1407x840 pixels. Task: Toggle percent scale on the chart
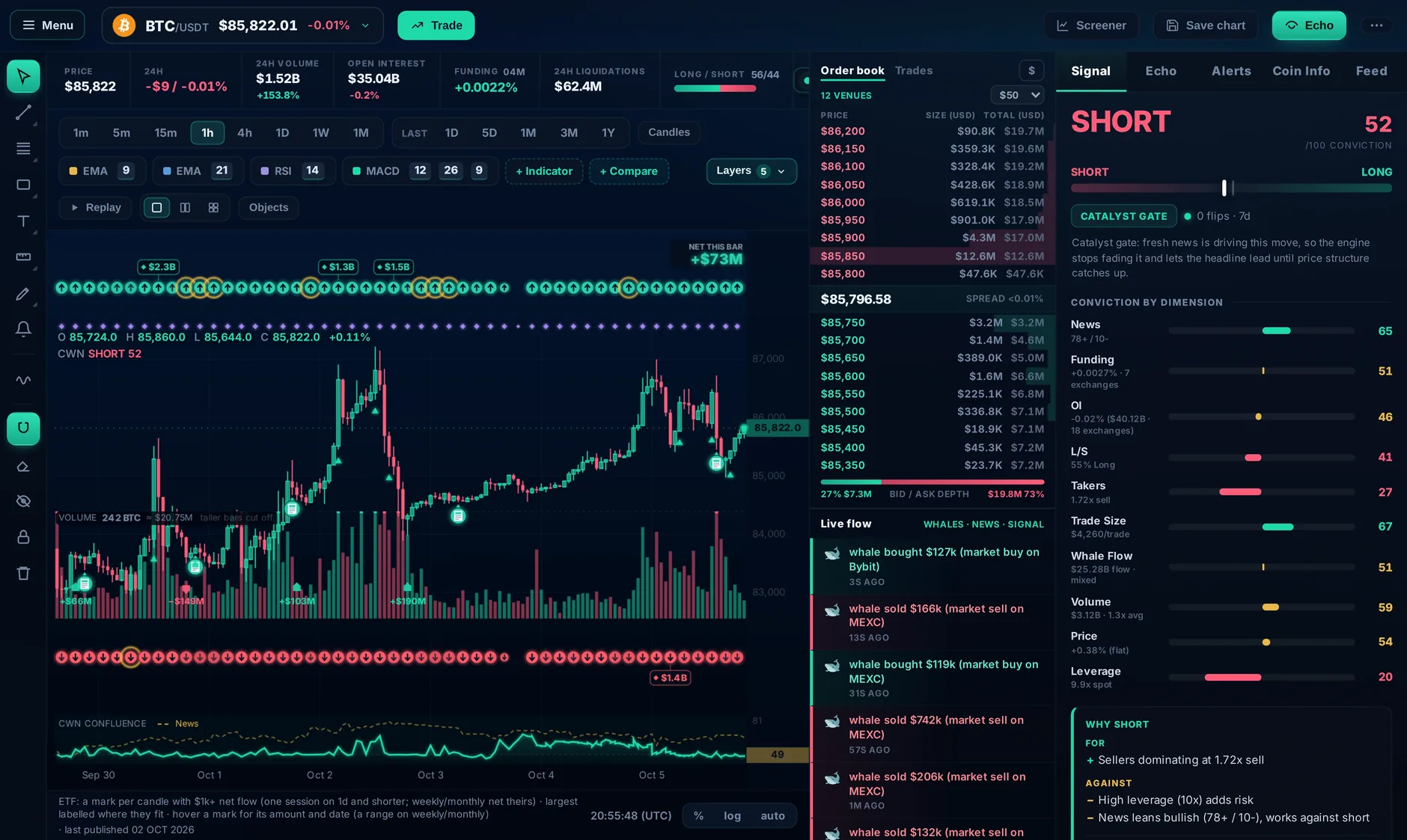coord(698,815)
